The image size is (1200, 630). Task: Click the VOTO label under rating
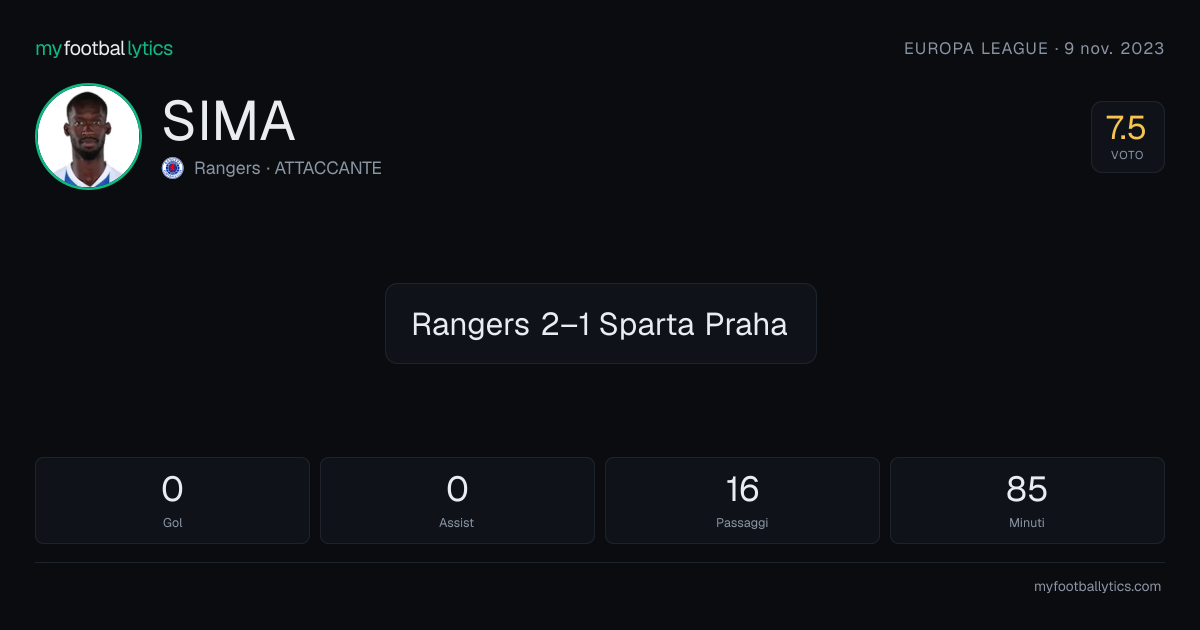tap(1127, 155)
